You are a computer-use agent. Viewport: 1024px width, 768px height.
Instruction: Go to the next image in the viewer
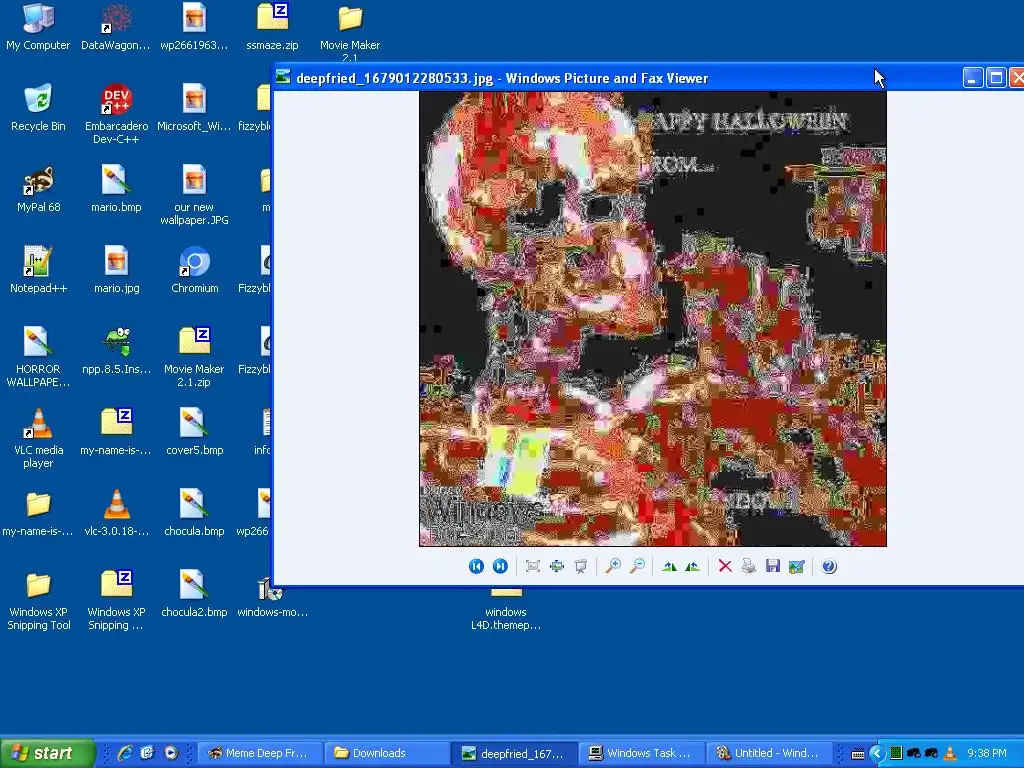tap(500, 566)
